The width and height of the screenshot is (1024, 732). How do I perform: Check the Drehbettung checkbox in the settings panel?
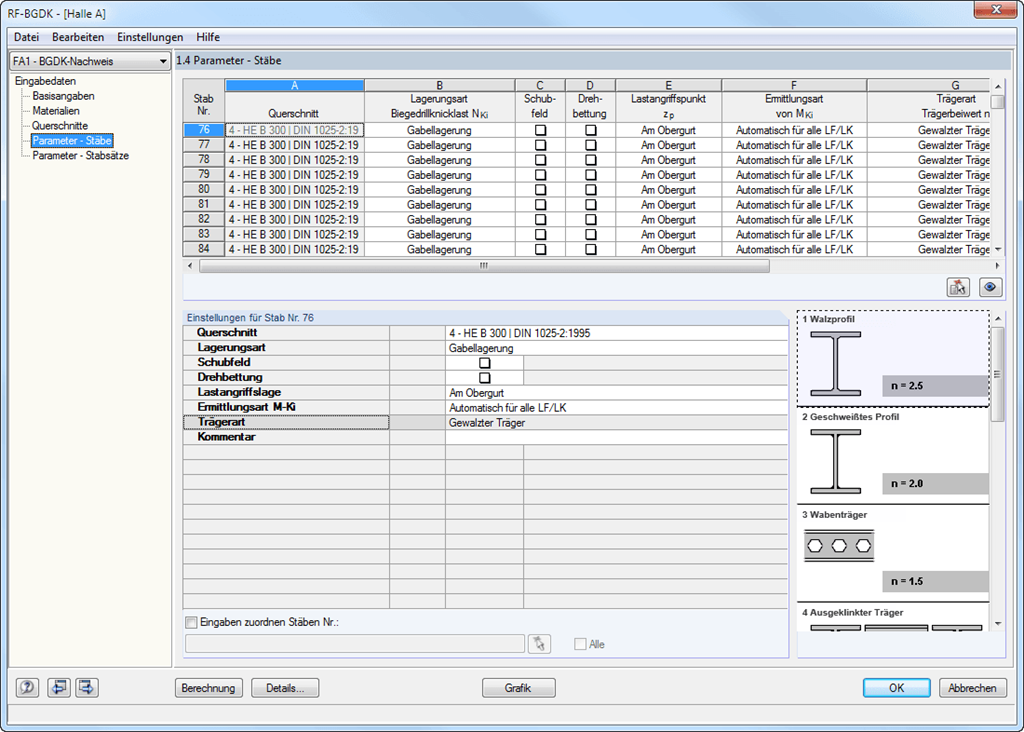(484, 377)
